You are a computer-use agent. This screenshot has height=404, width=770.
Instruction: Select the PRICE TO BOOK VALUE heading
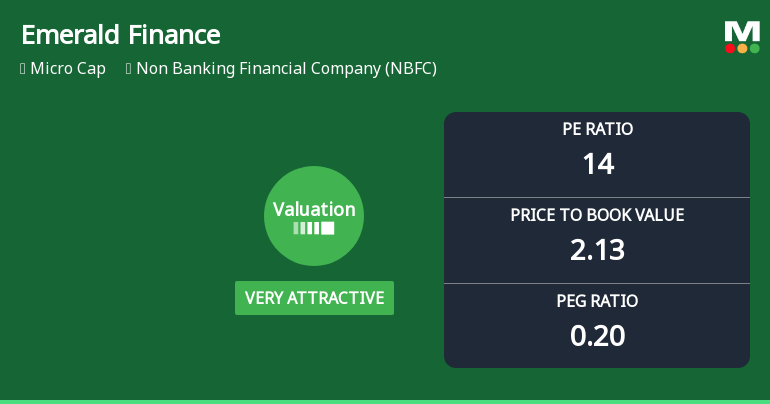pos(597,215)
